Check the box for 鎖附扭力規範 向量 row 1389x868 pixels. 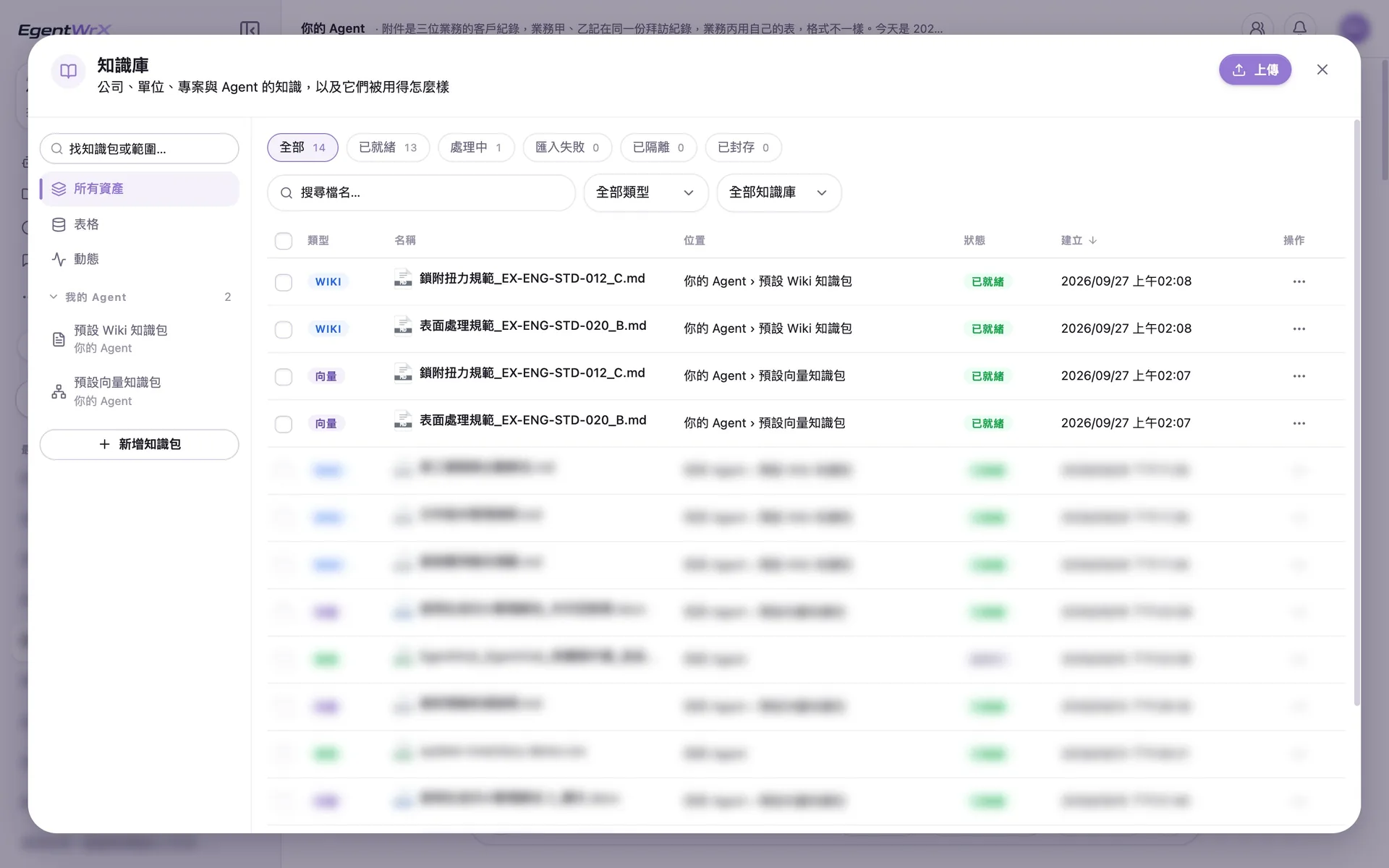284,377
